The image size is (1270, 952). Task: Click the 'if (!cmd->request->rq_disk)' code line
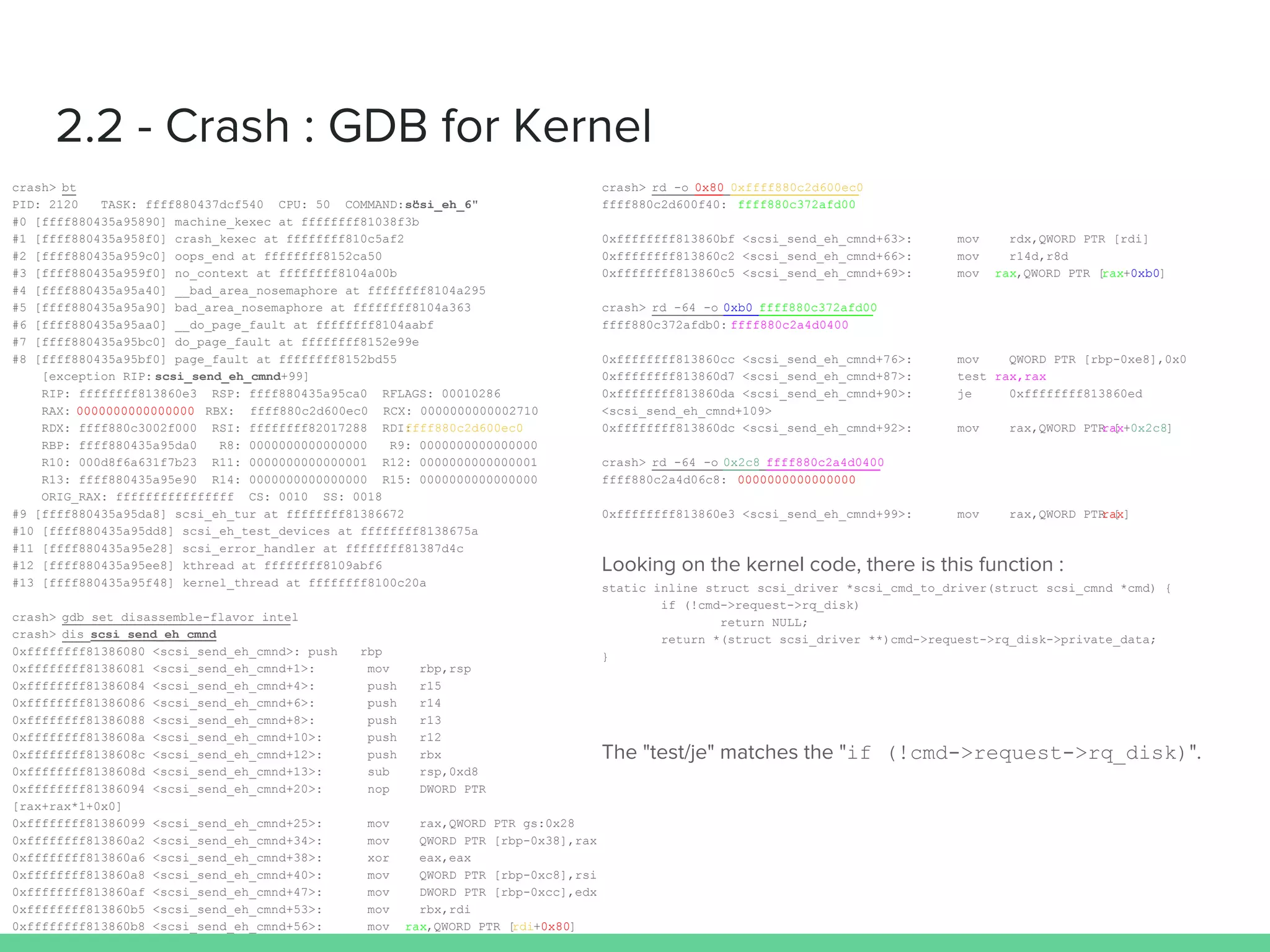[760, 606]
